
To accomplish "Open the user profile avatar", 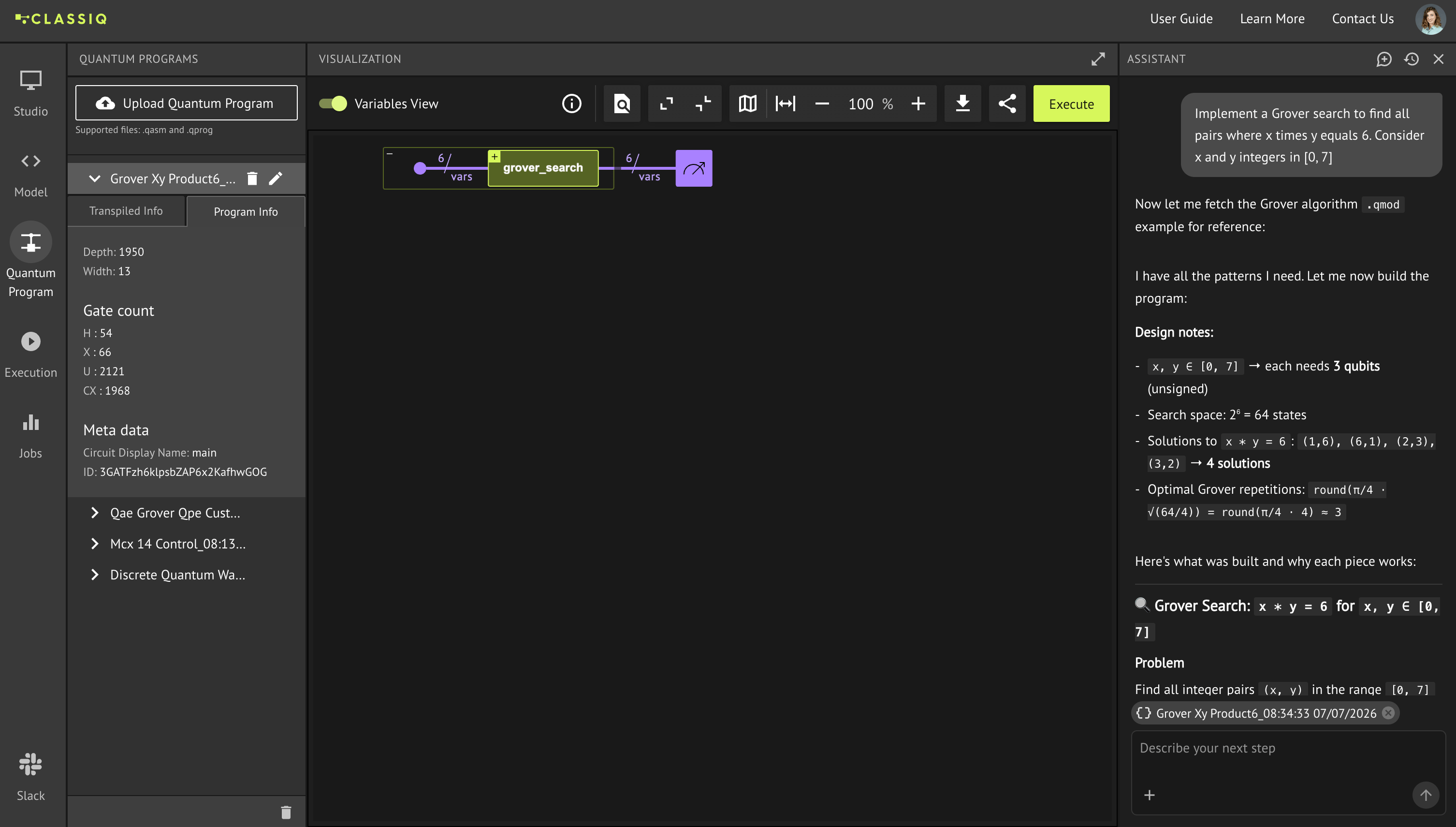I will 1430,19.
